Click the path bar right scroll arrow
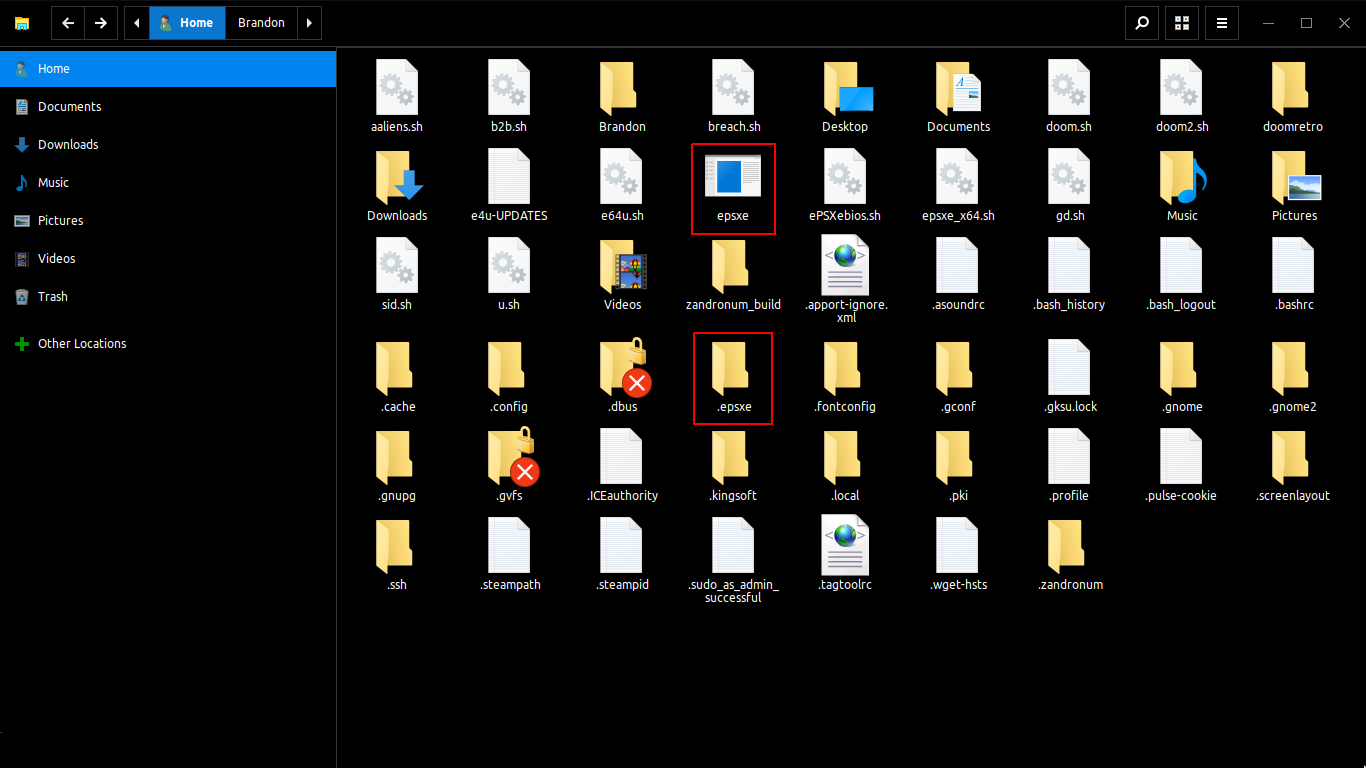This screenshot has height=768, width=1366. tap(309, 22)
